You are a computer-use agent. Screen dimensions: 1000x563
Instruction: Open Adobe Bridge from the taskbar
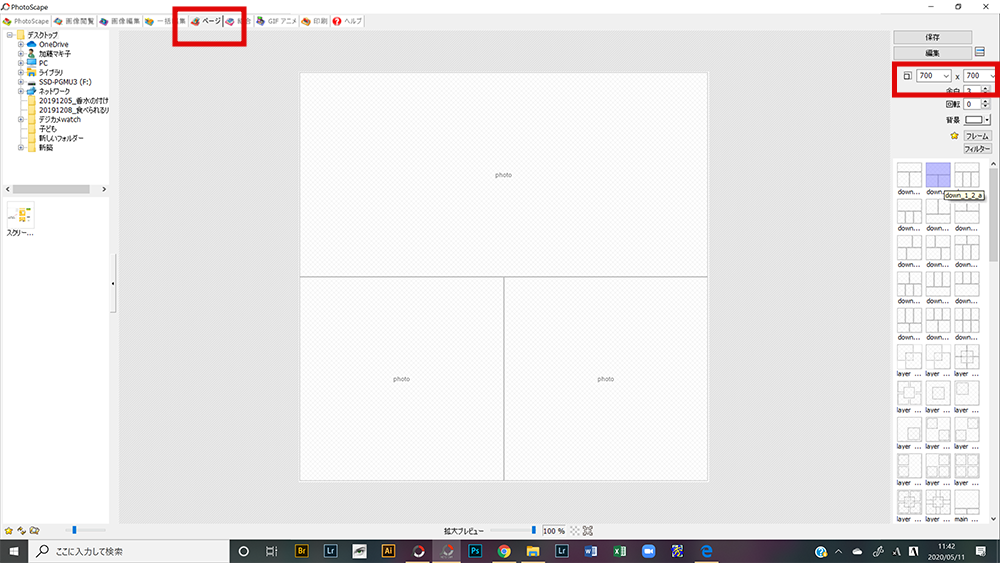[302, 551]
